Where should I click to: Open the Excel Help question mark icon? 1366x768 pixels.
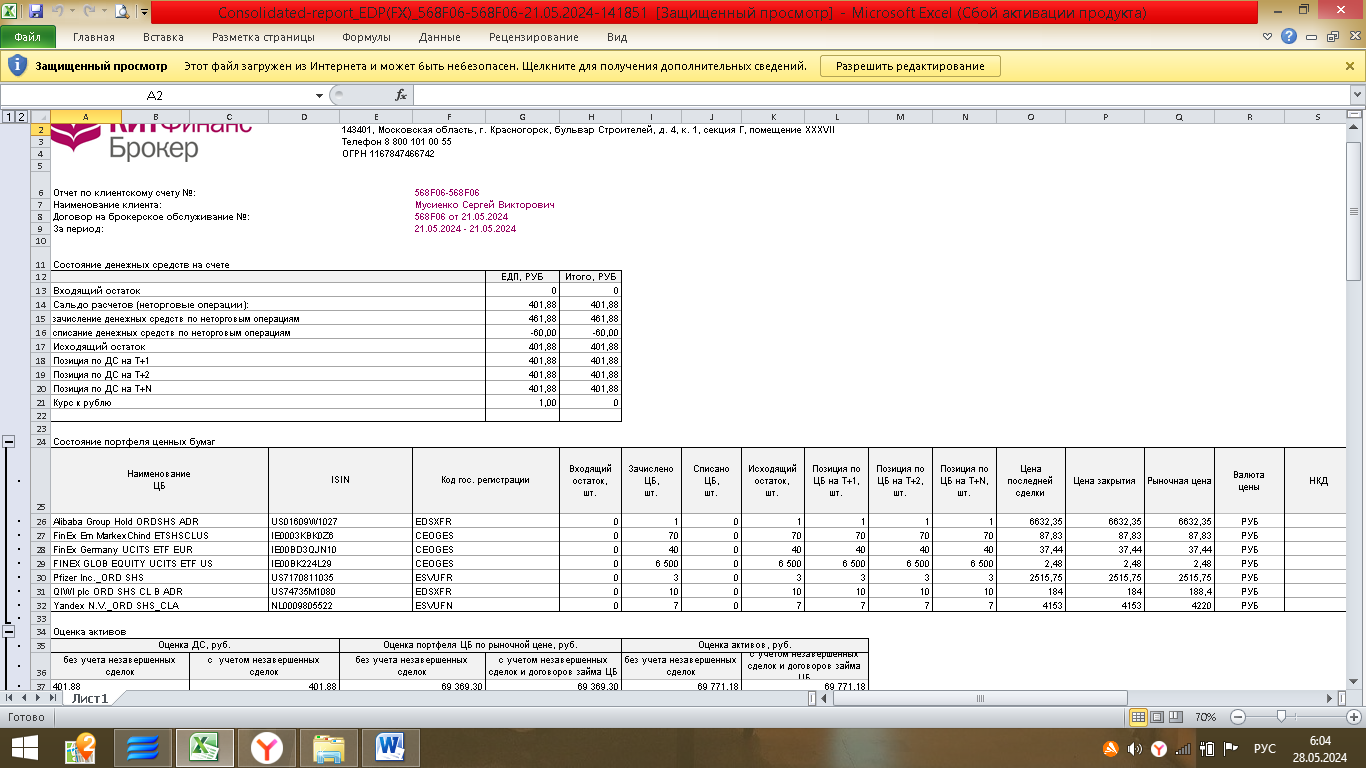pos(1290,37)
